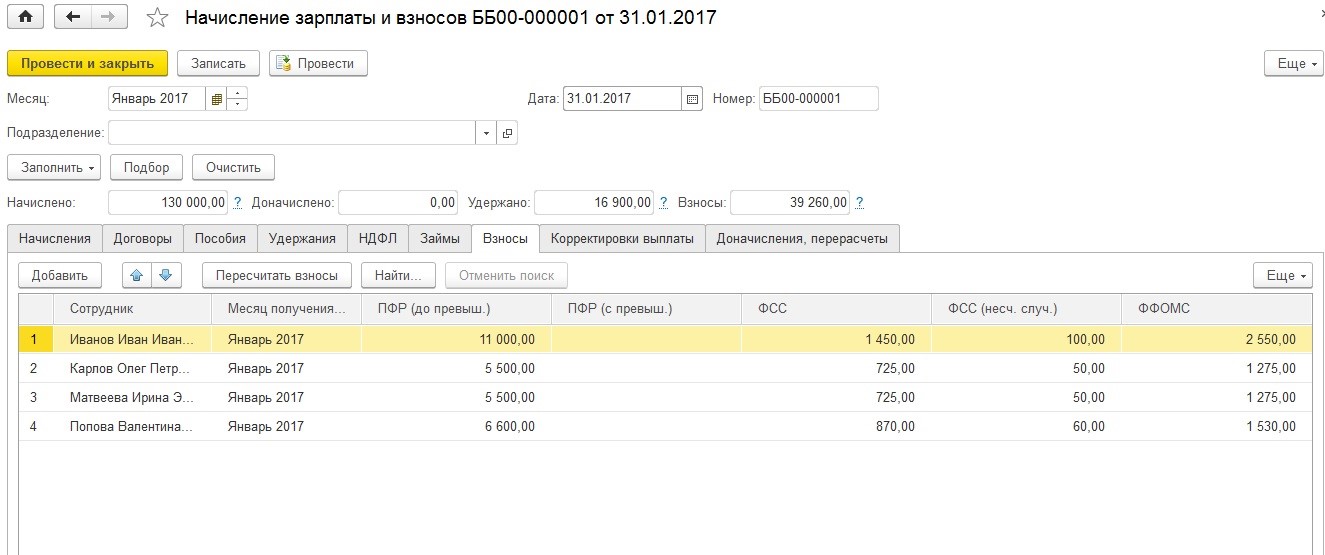Click Доначислено amount field
The height and width of the screenshot is (555, 1325).
point(398,203)
